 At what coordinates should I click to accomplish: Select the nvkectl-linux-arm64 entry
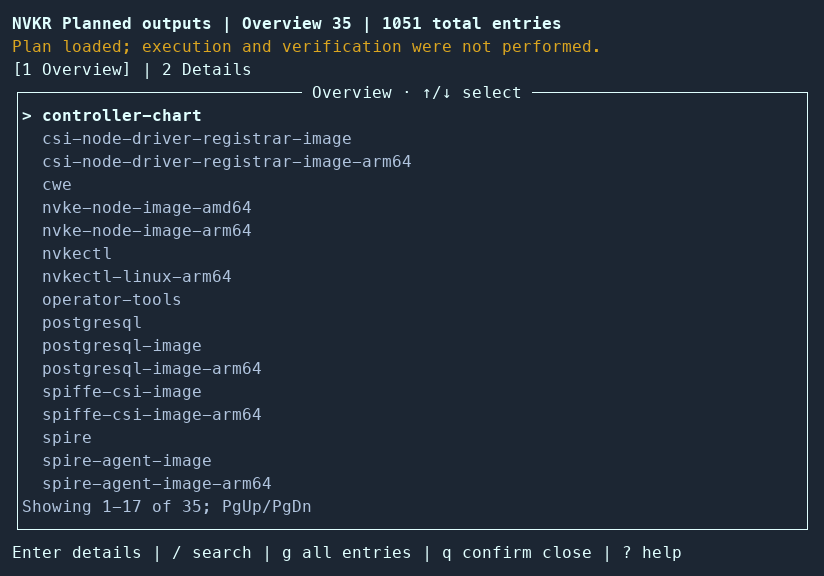click(412, 276)
